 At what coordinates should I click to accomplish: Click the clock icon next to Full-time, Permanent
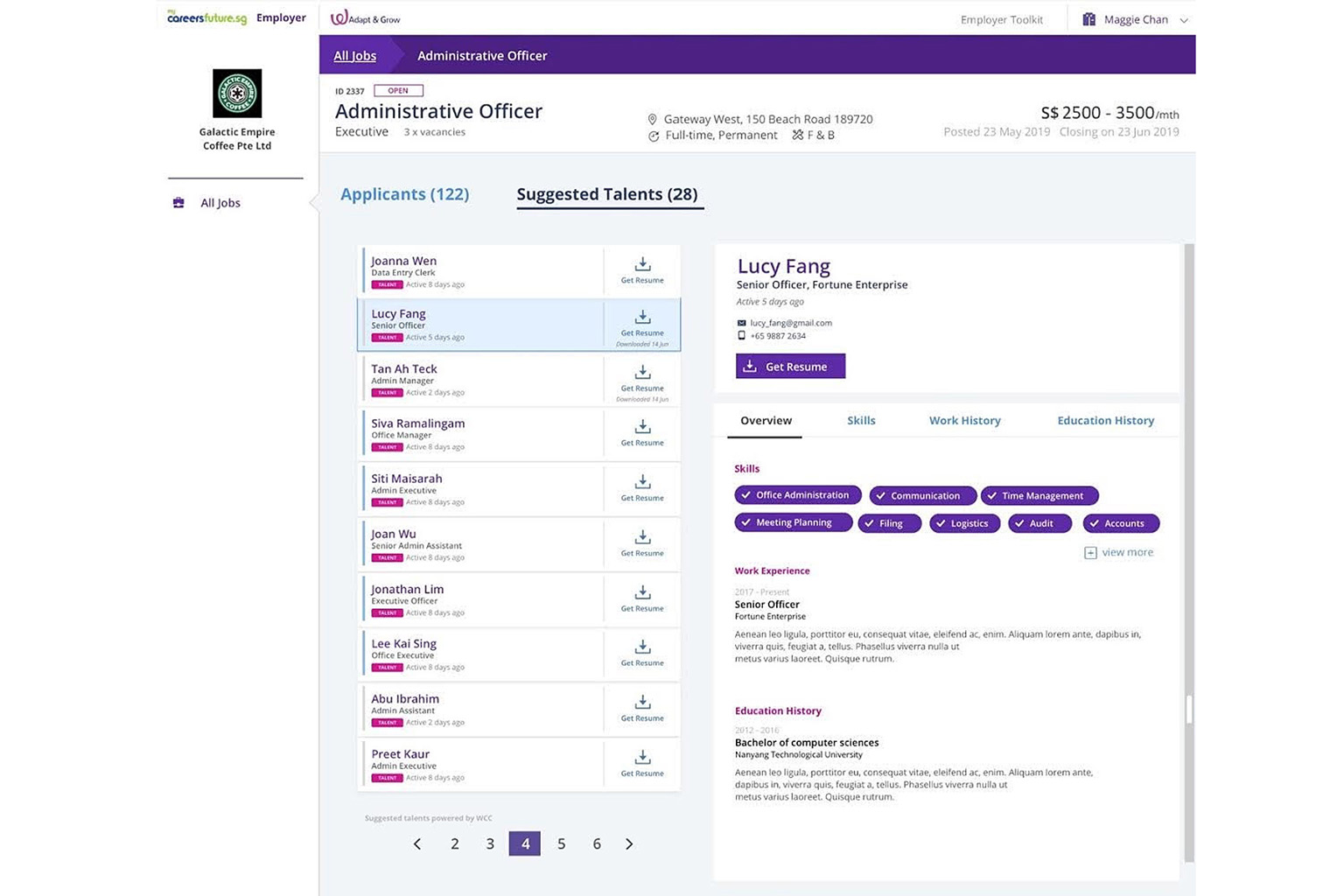tap(654, 136)
